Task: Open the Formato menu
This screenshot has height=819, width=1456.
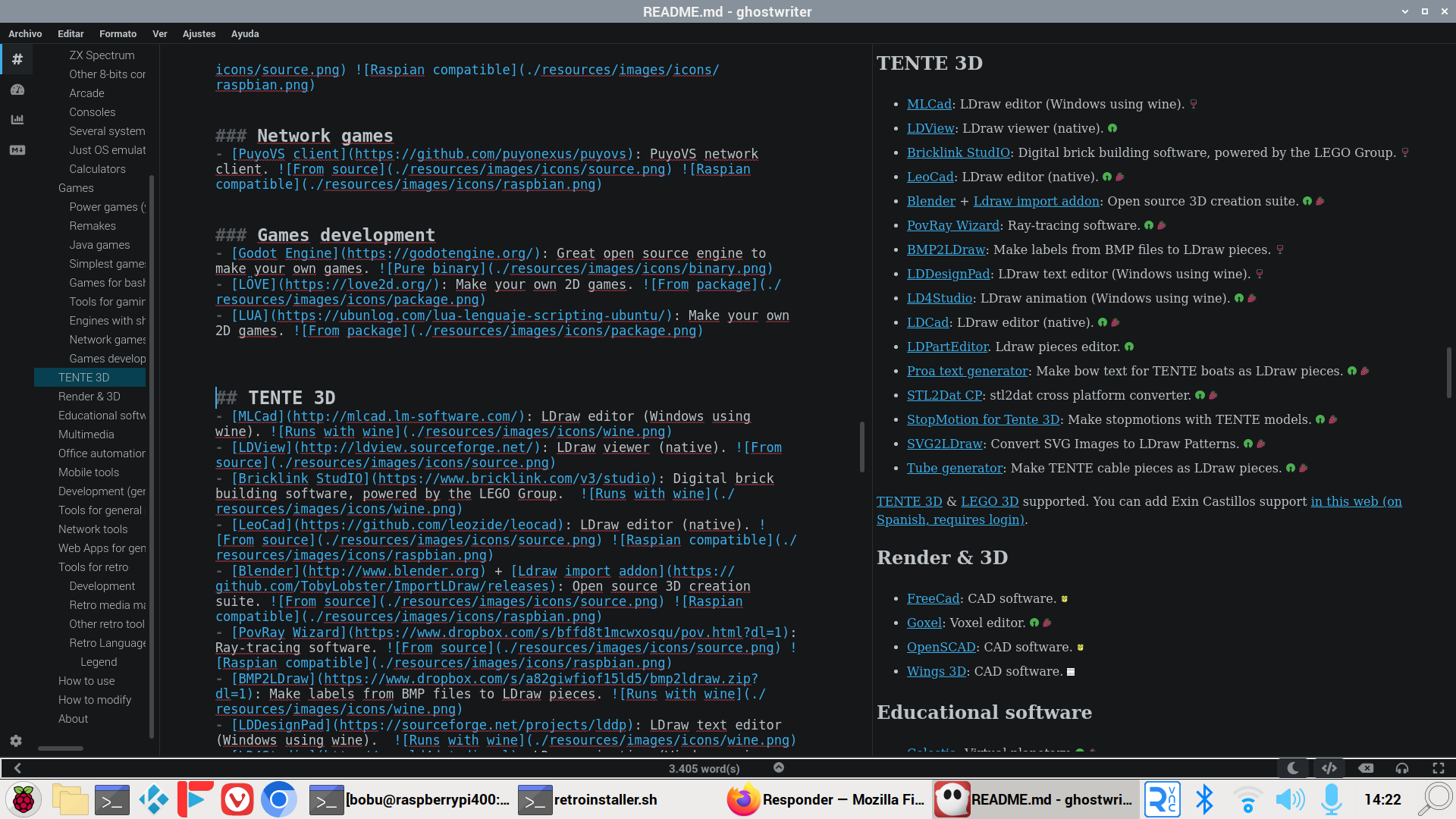Action: pos(118,33)
